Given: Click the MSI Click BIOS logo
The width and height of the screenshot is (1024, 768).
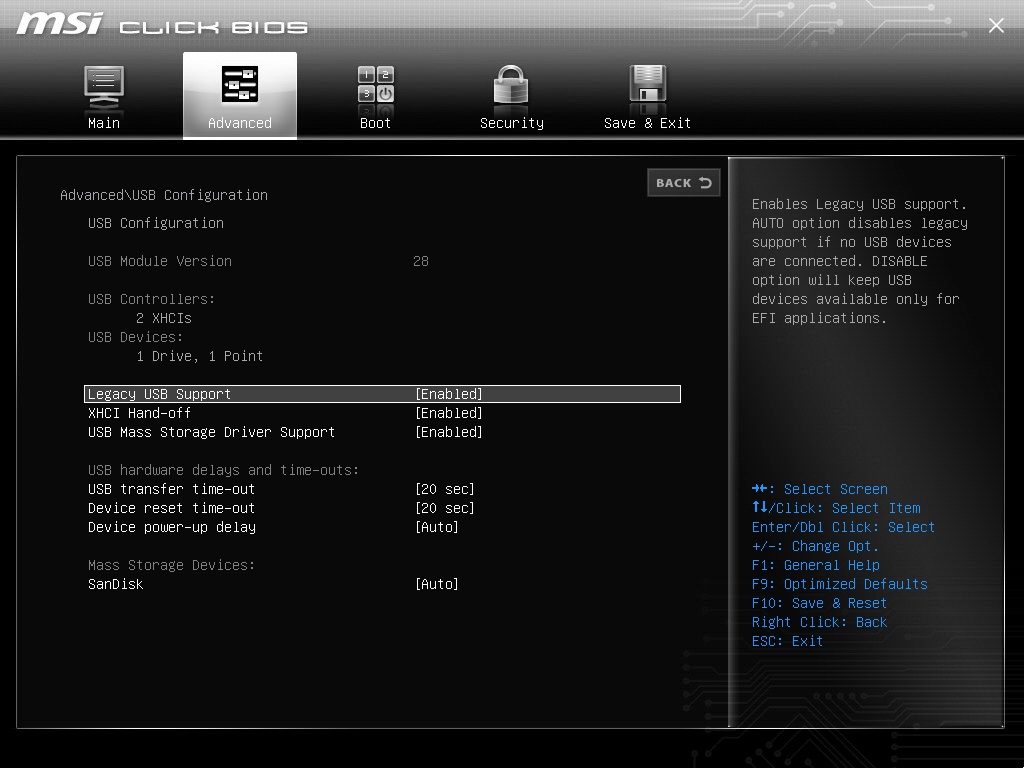Looking at the screenshot, I should 162,25.
